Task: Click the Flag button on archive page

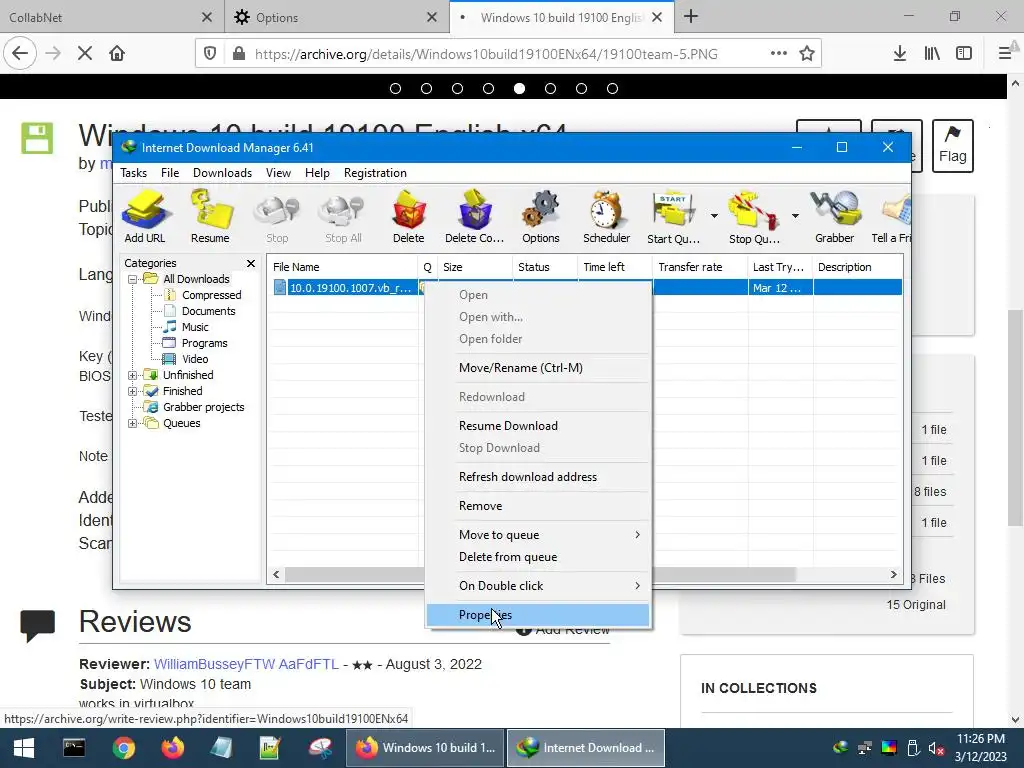Action: point(952,146)
